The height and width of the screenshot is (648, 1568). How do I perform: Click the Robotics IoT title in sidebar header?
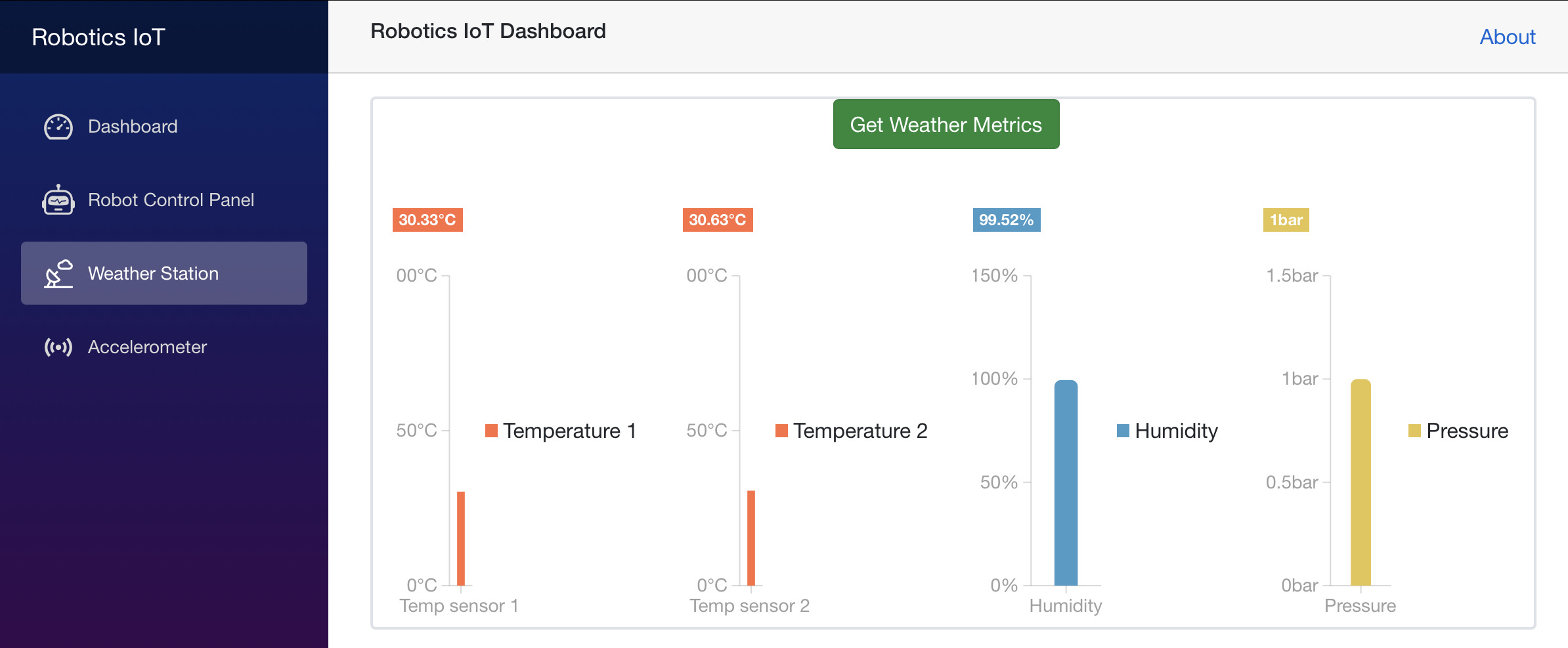click(99, 37)
